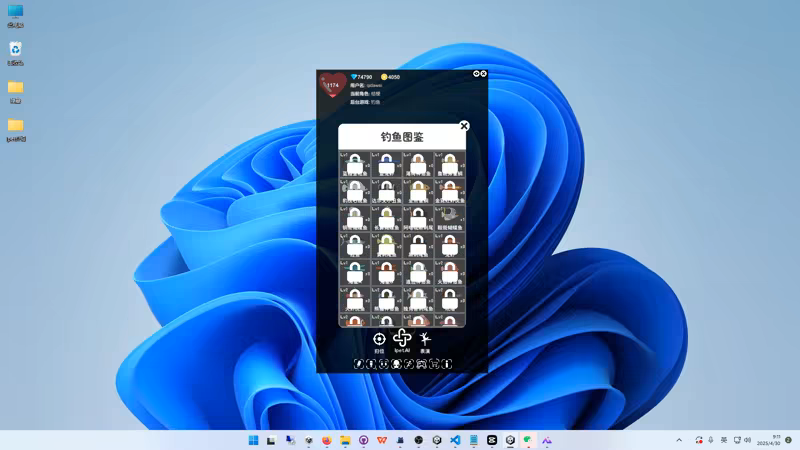Image resolution: width=800 pixels, height=450 pixels.
Task: Select the first locked fish card
Action: (x=355, y=164)
